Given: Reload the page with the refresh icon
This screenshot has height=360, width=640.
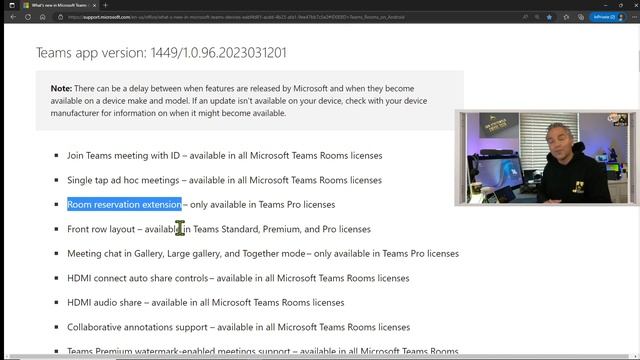Looking at the screenshot, I should (28, 17).
